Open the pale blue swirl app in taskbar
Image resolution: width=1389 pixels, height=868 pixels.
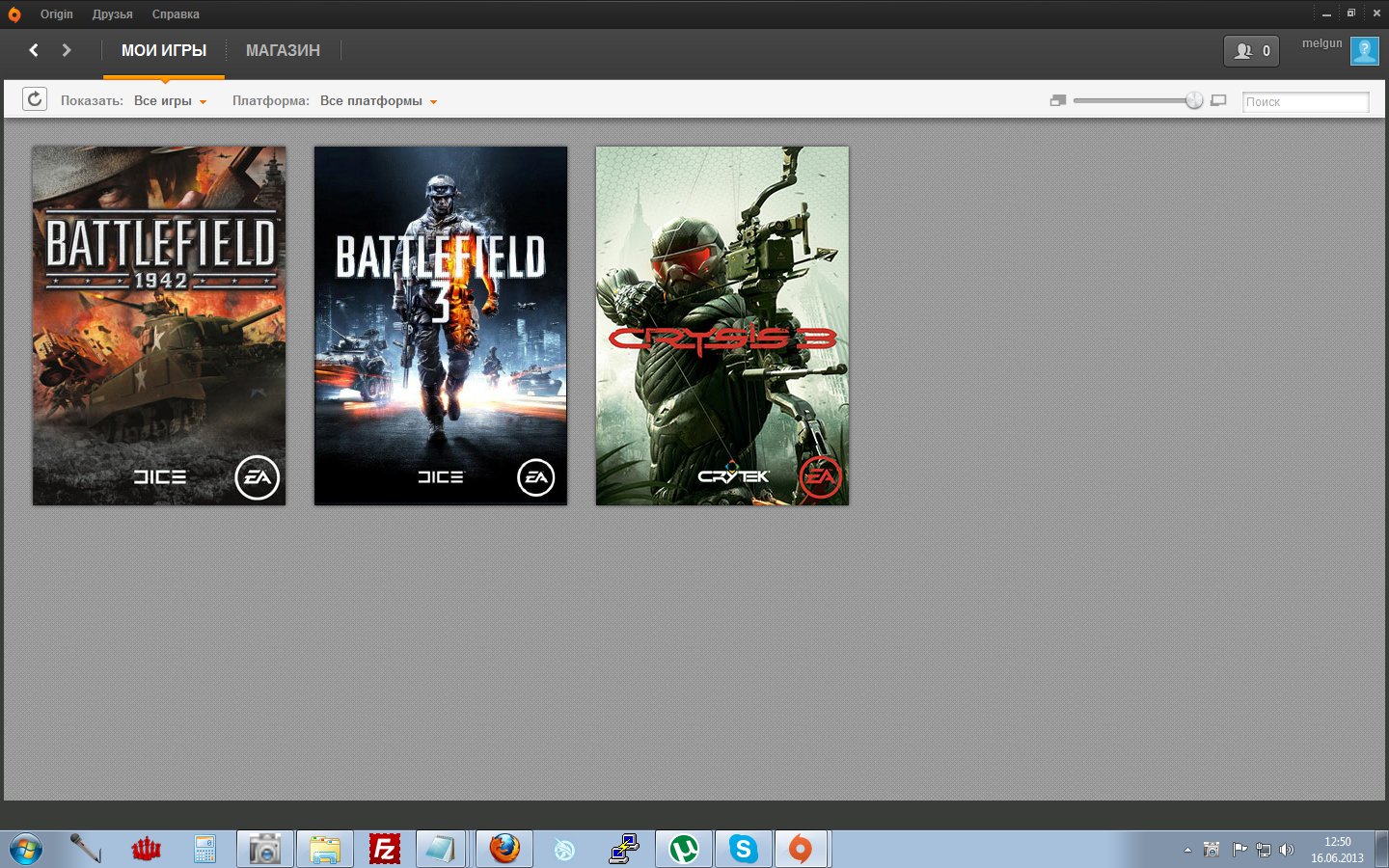click(564, 850)
